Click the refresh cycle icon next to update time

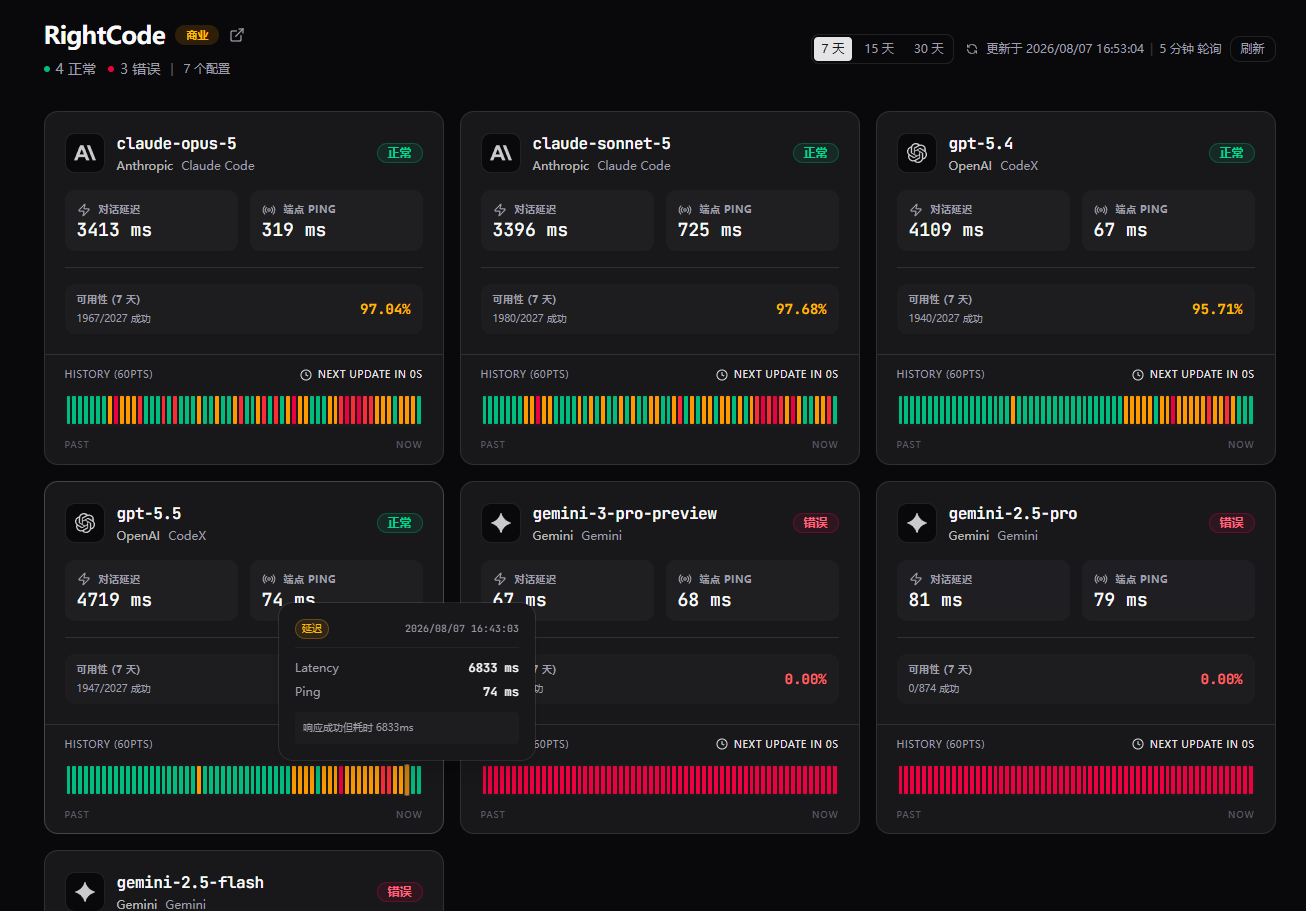tap(972, 49)
